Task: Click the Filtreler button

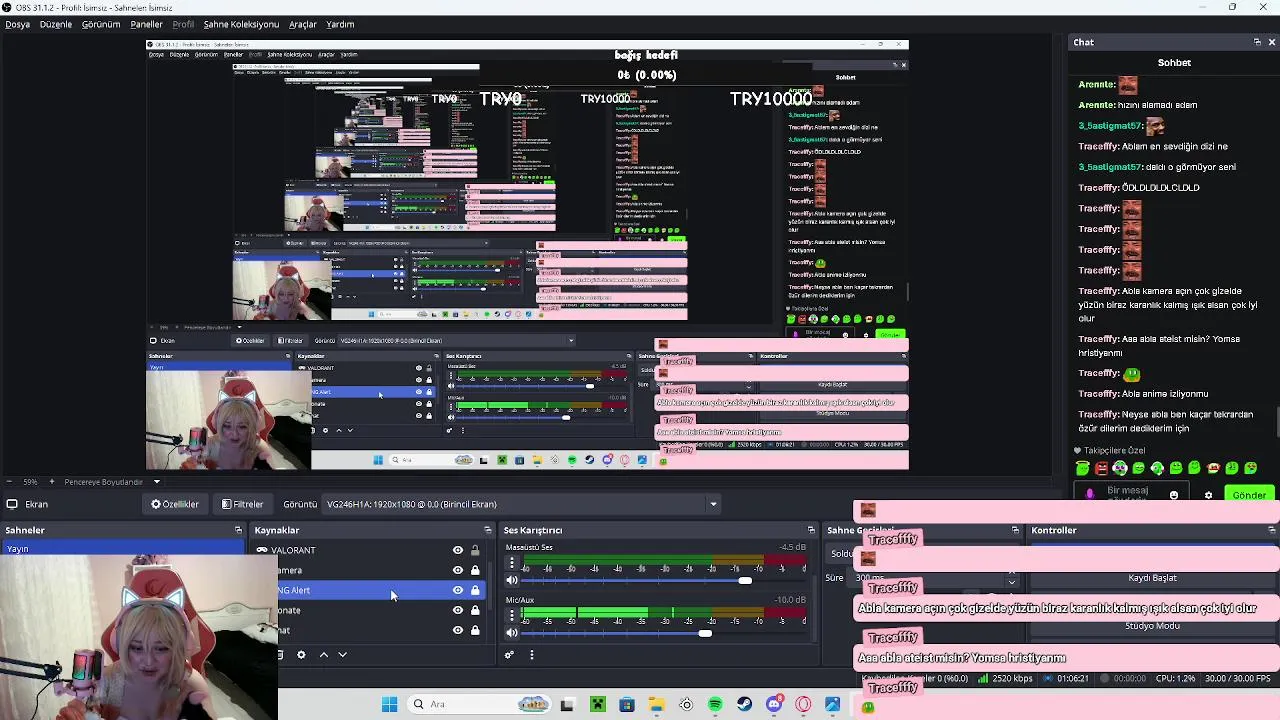Action: coord(243,504)
